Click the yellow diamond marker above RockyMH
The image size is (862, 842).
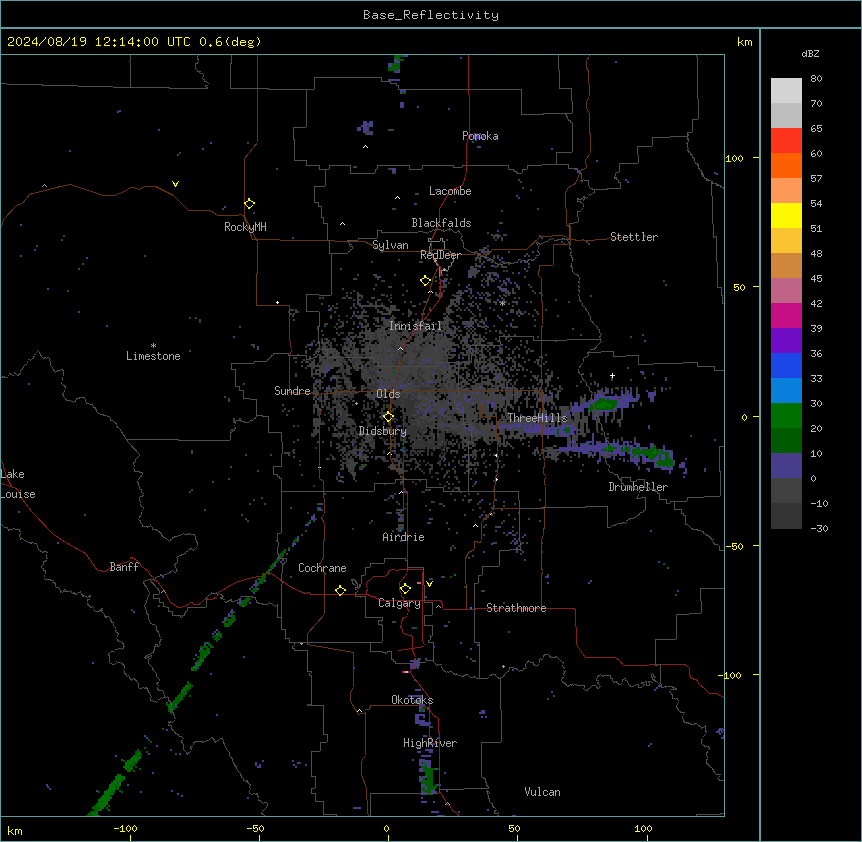tap(250, 204)
